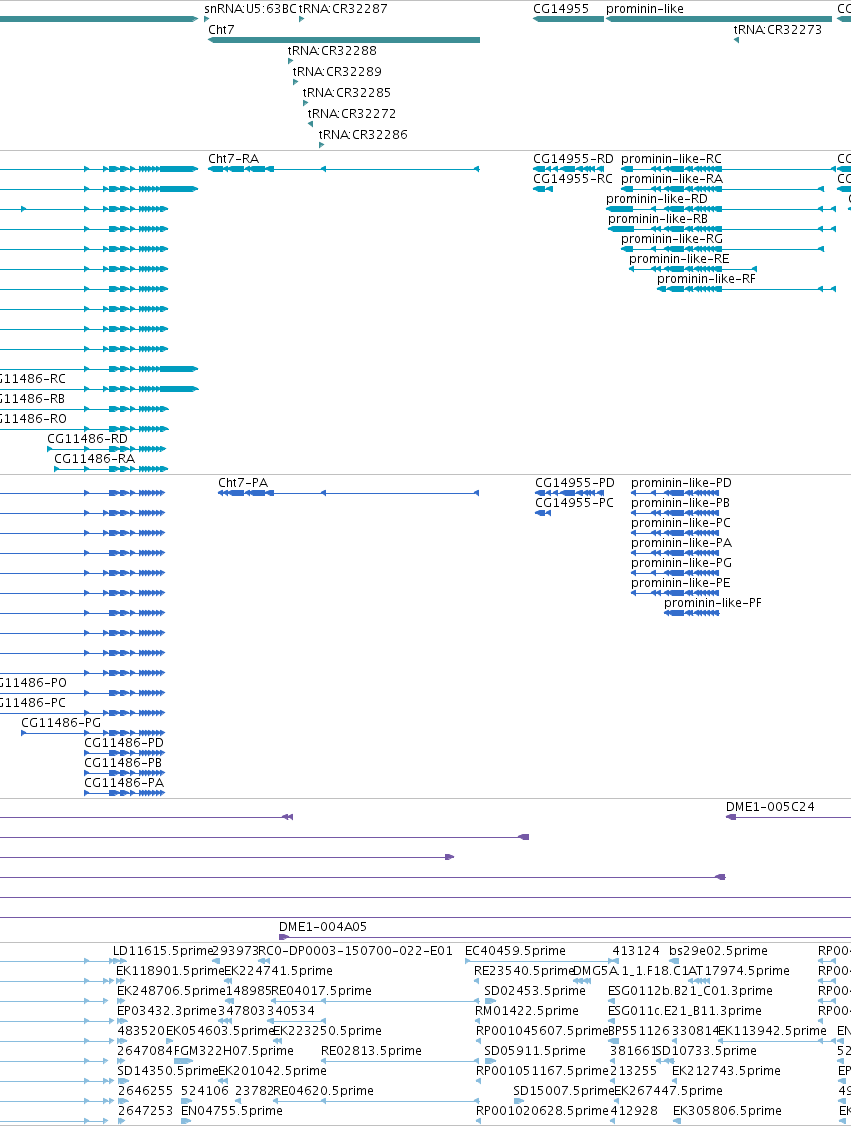The height and width of the screenshot is (1126, 851).
Task: Pick the prominin-like-RG transcript
Action: (722, 250)
